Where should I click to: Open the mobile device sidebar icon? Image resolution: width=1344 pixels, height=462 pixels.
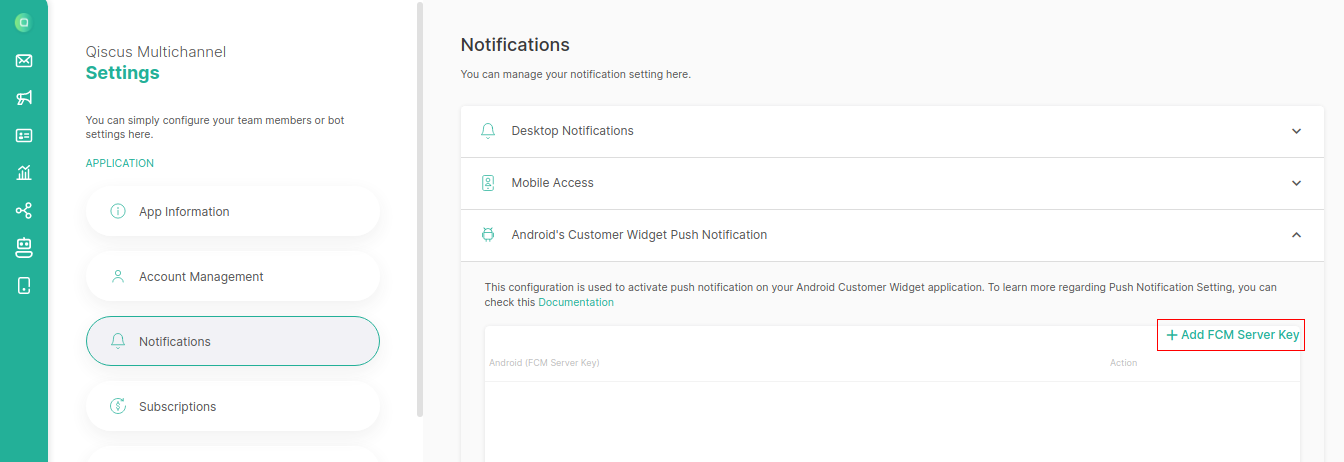point(24,285)
